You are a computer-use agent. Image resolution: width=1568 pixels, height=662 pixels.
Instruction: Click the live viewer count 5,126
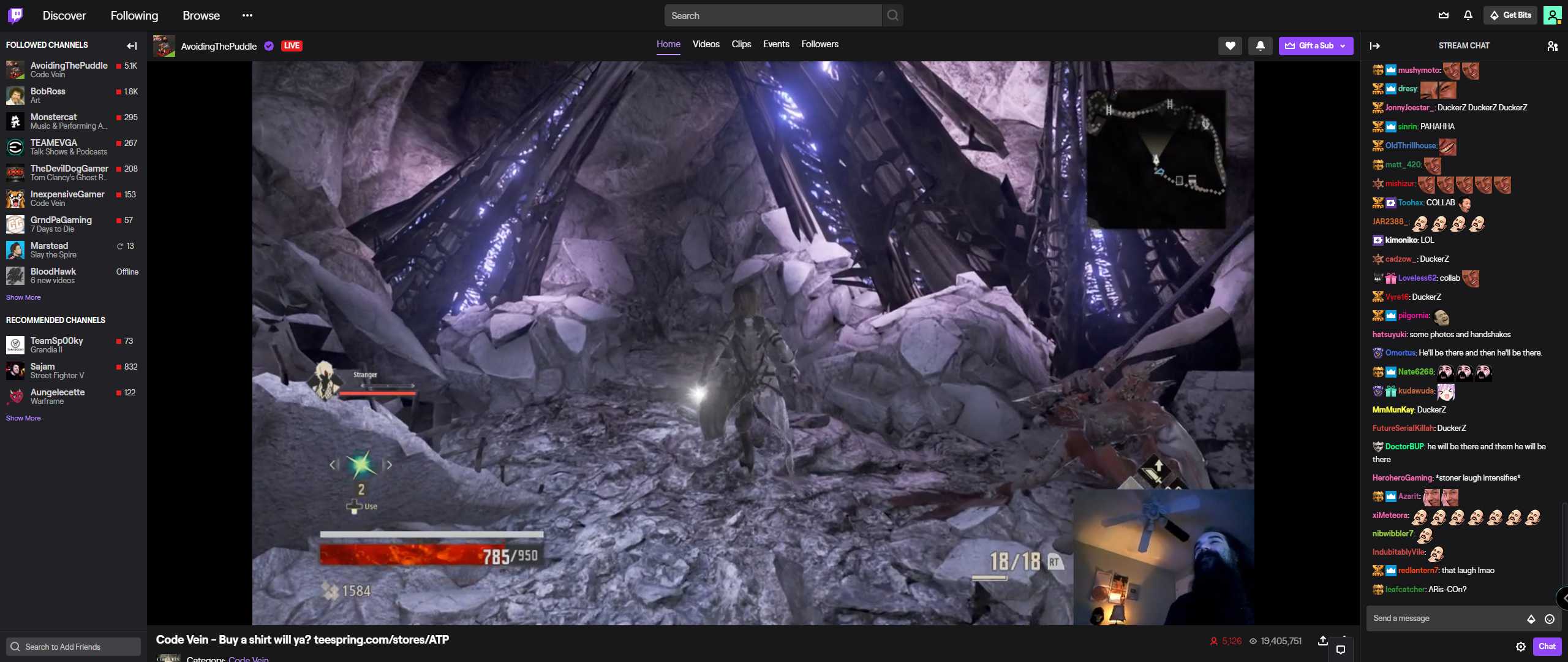[x=1226, y=641]
